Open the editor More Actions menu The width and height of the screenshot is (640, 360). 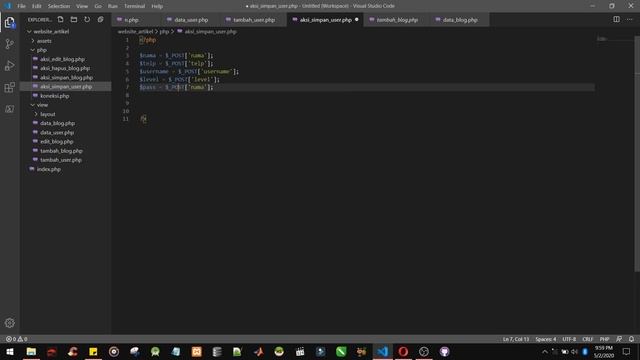pyautogui.click(x=629, y=19)
